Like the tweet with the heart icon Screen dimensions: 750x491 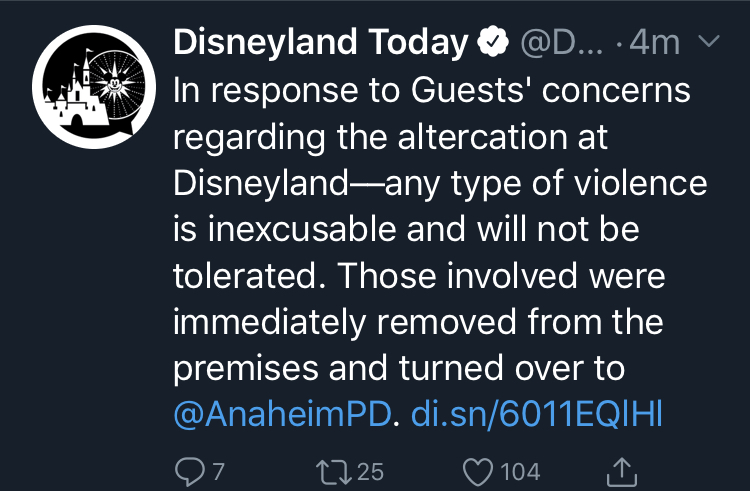[477, 472]
